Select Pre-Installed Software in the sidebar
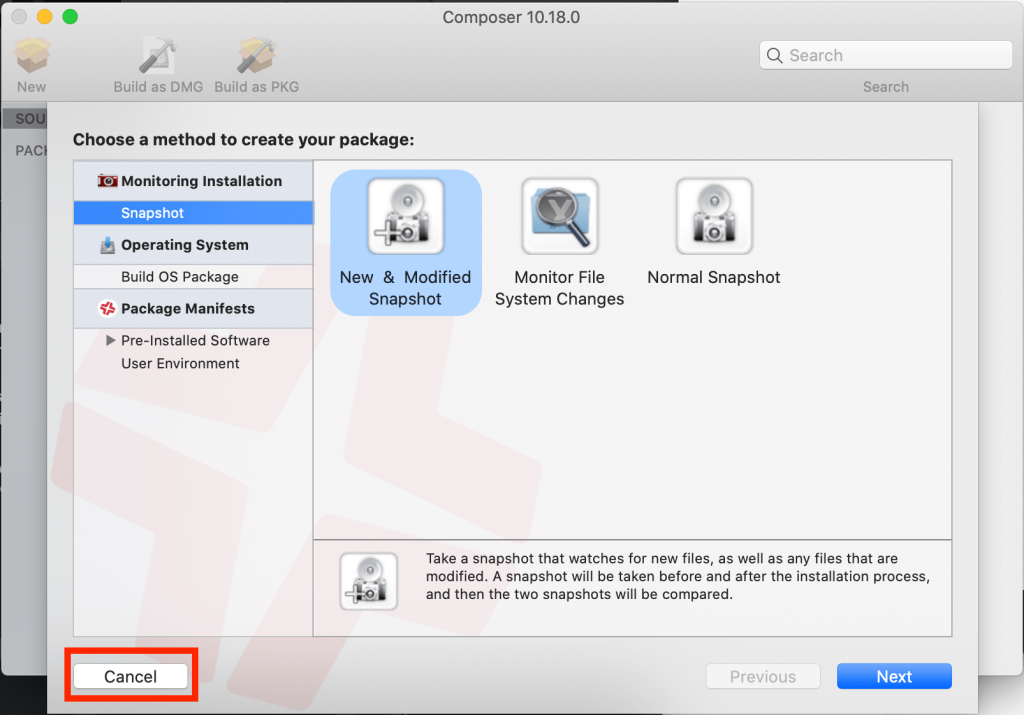 pyautogui.click(x=195, y=340)
